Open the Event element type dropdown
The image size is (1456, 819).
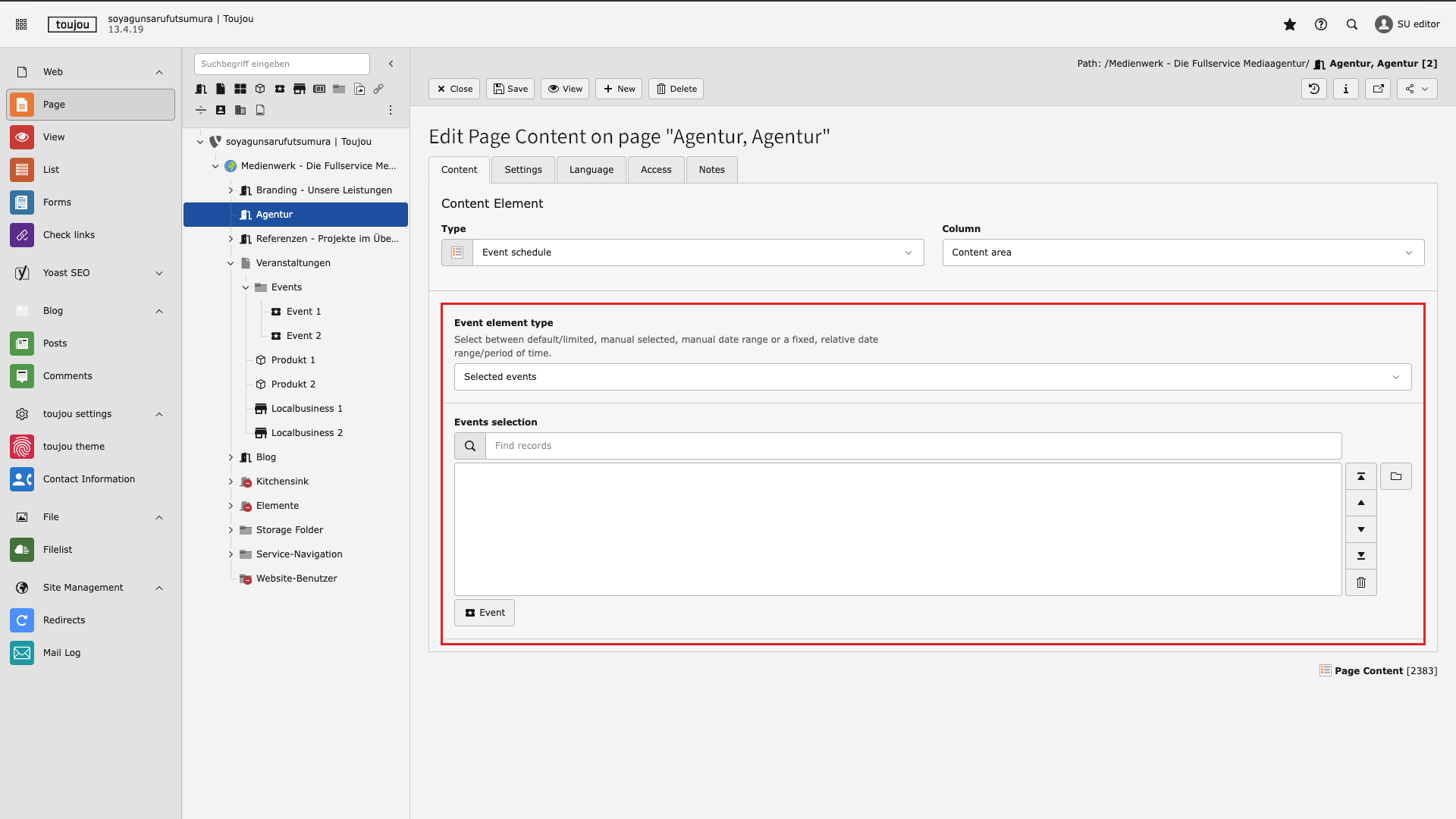tap(932, 377)
